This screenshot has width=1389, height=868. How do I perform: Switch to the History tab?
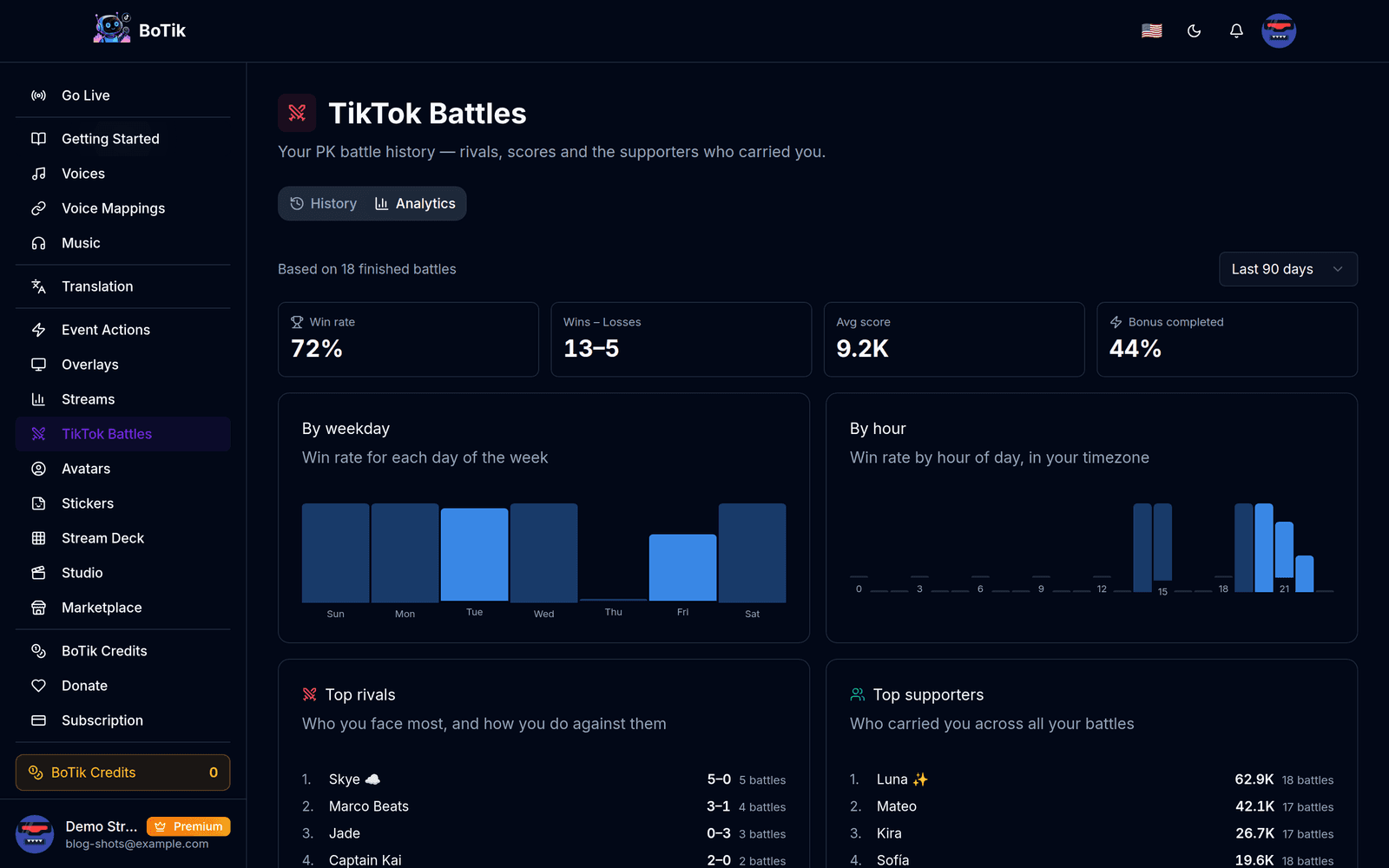(324, 203)
